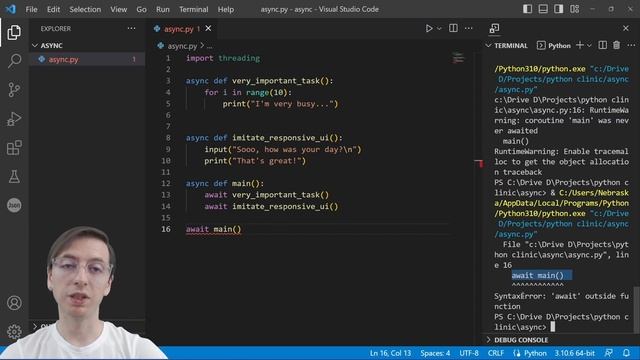The height and width of the screenshot is (360, 640).
Task: Open the Run menu
Action: (162, 9)
